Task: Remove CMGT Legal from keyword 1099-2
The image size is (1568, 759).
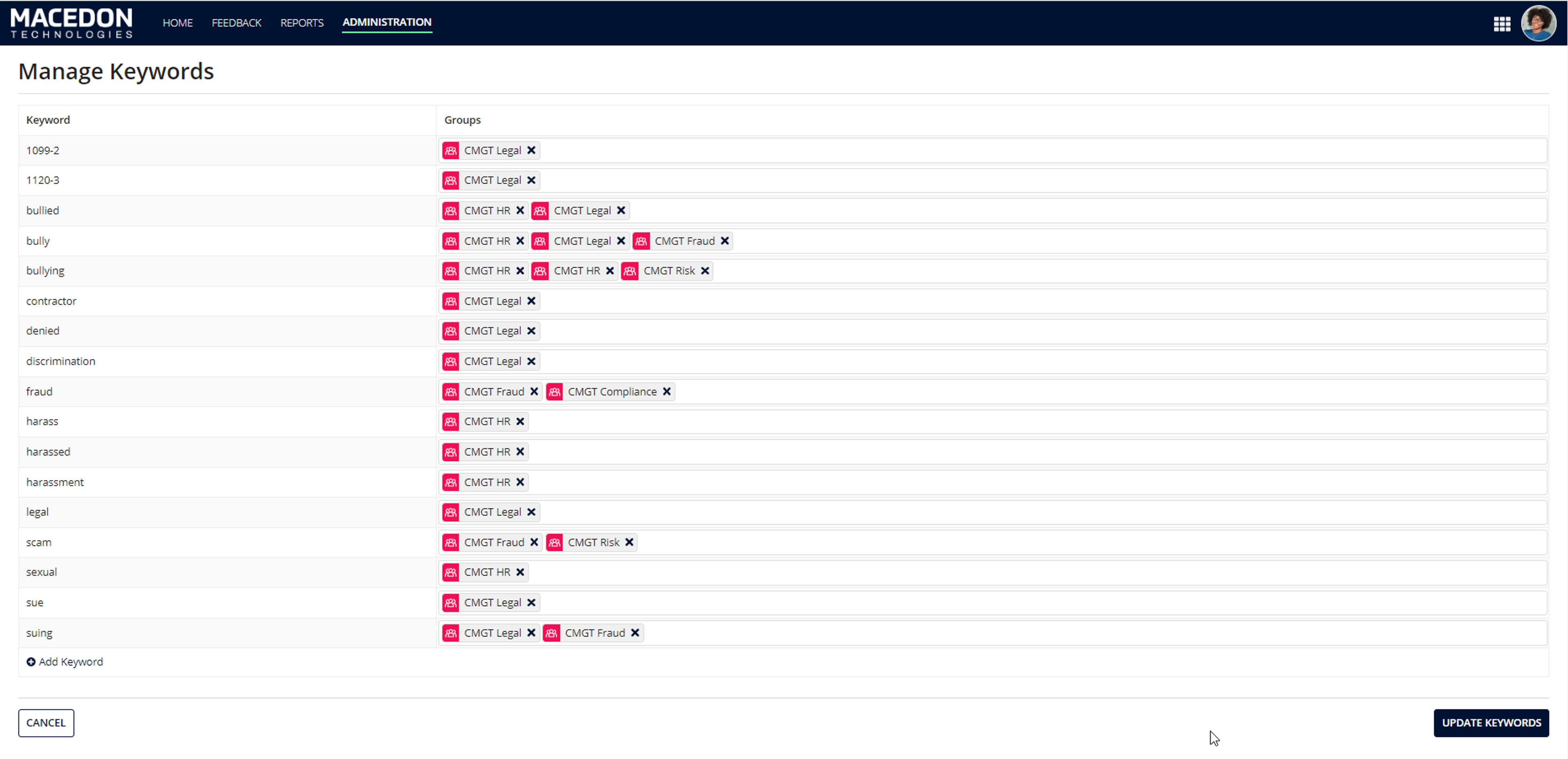Action: tap(531, 150)
